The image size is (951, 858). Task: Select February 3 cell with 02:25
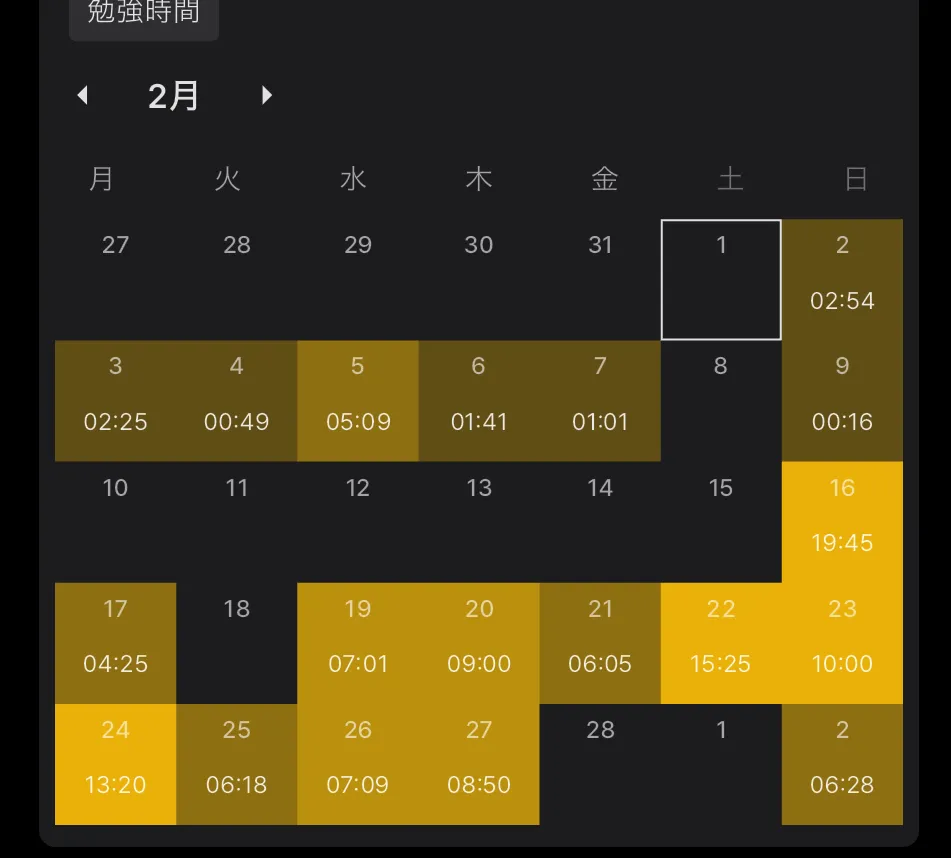[x=115, y=401]
